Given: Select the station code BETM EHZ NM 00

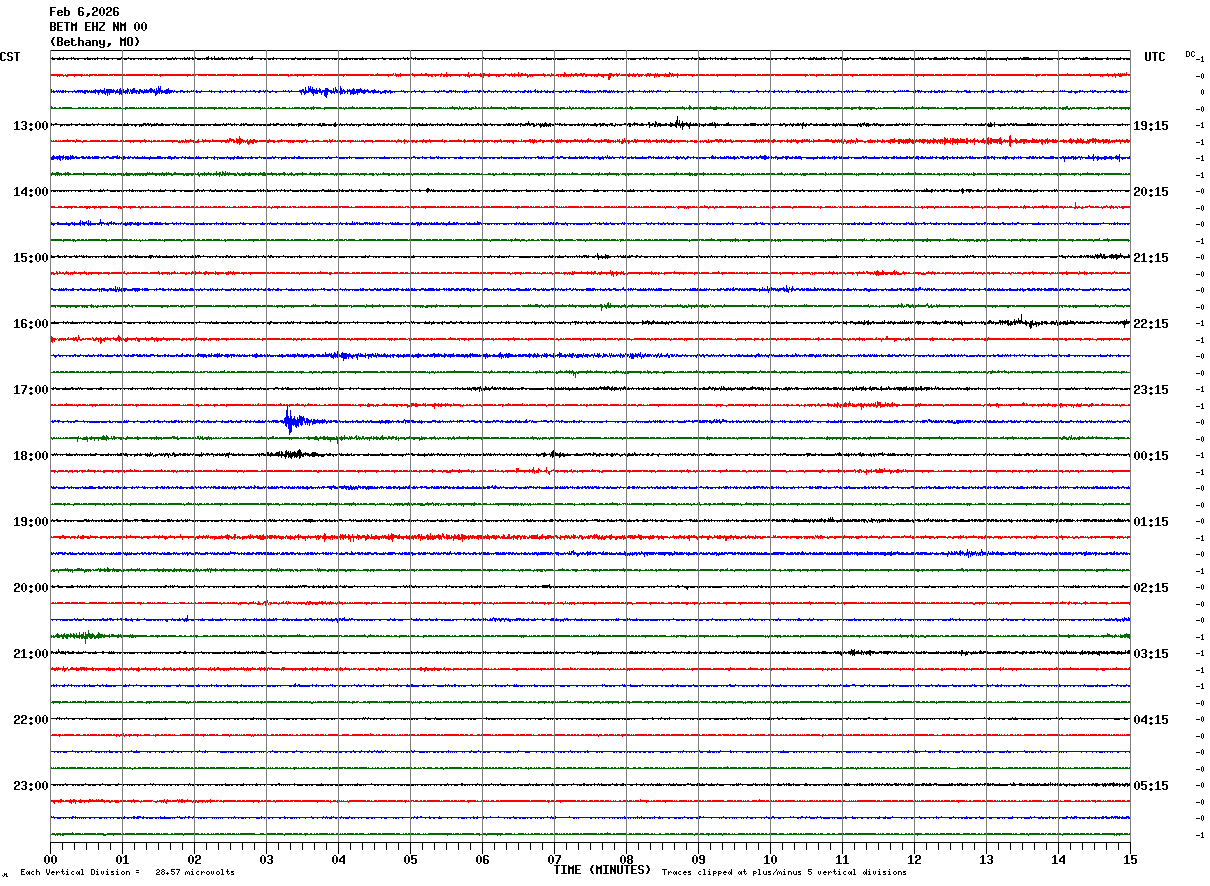Looking at the screenshot, I should point(98,27).
